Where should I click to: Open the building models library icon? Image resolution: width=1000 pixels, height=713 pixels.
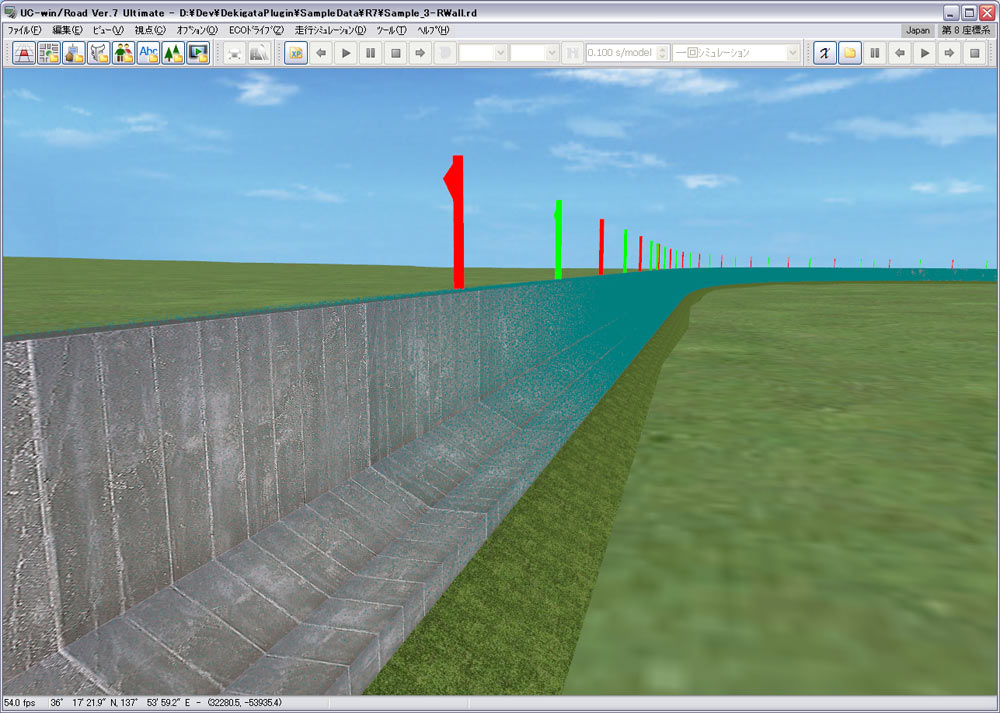pos(73,53)
